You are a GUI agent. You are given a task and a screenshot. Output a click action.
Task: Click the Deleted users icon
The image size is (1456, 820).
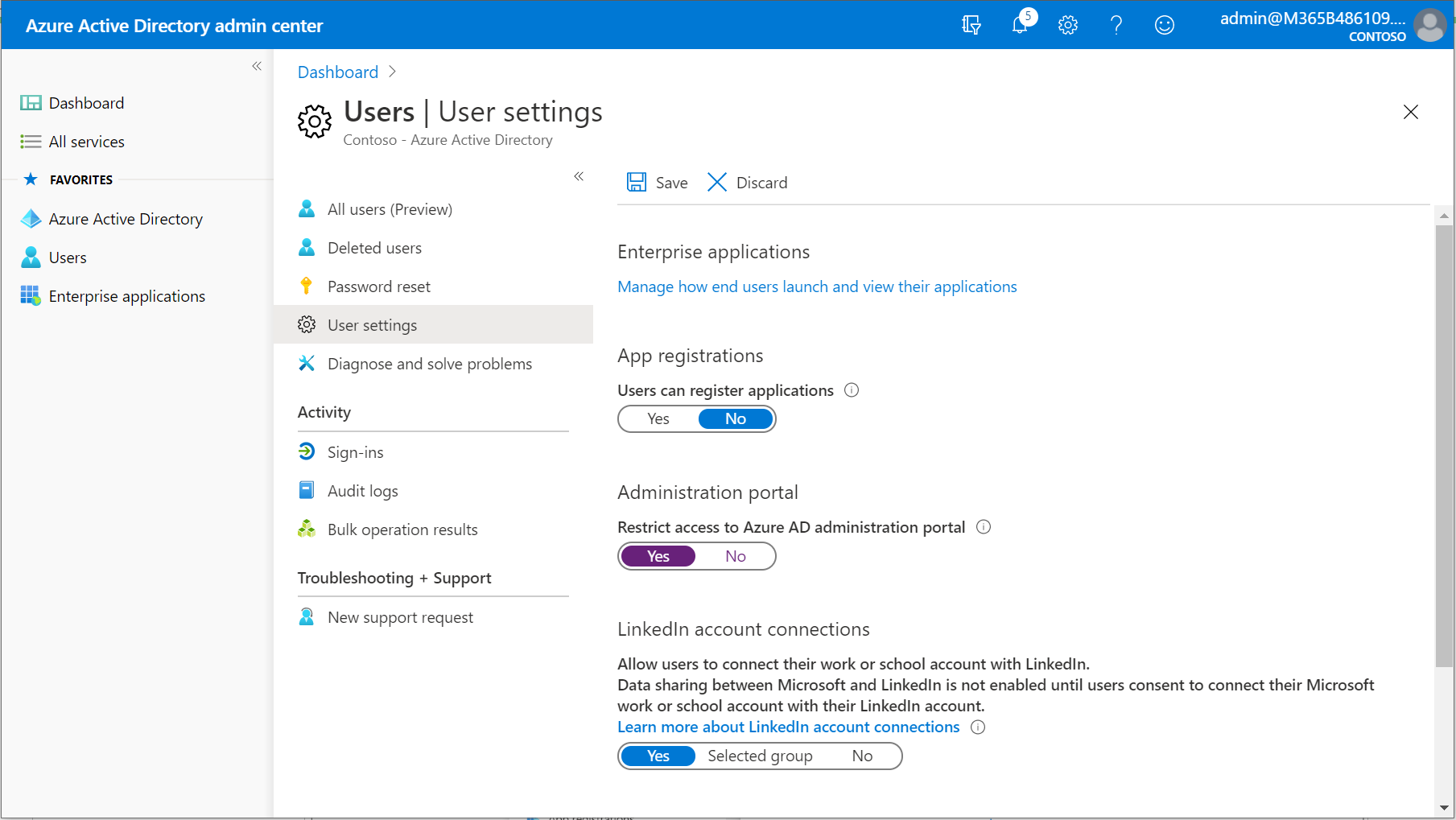click(307, 248)
